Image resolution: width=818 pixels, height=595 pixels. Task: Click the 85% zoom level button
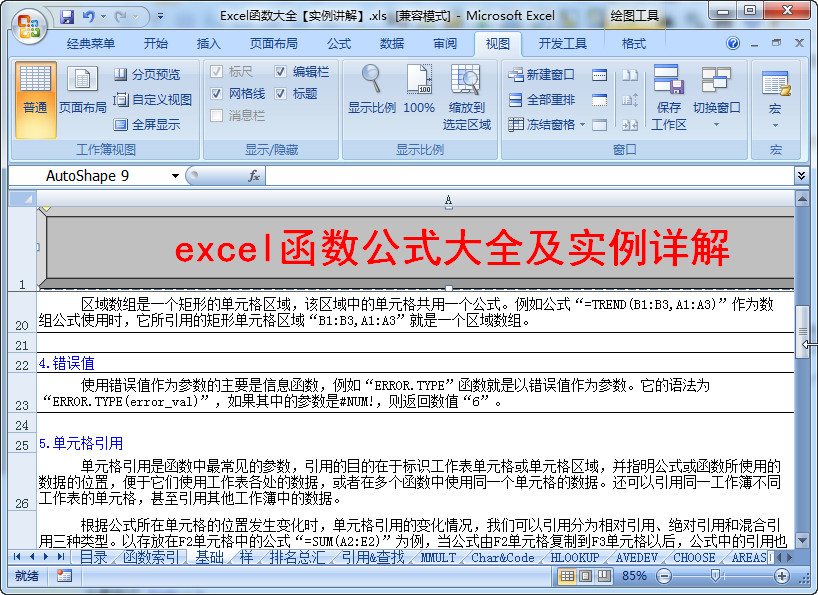tap(634, 576)
